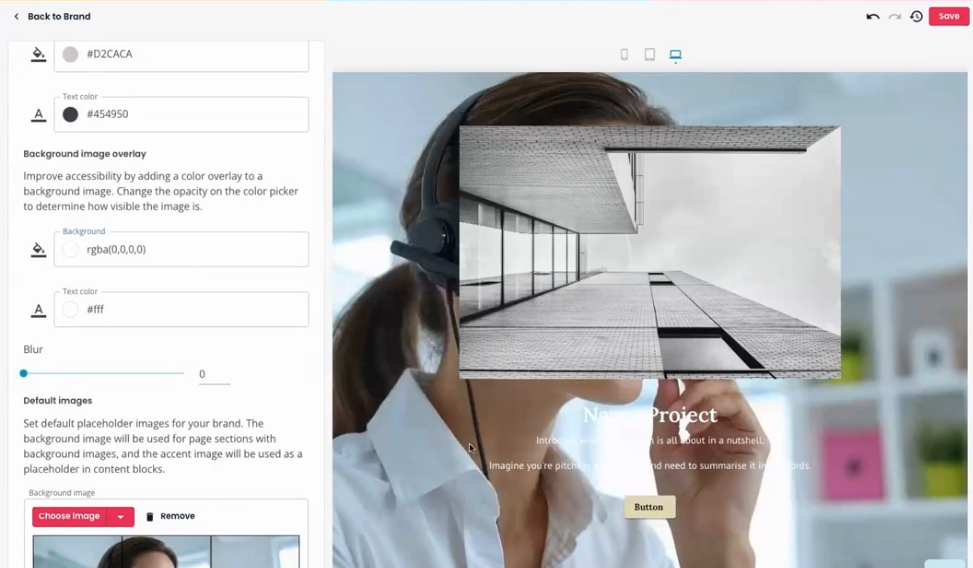
Task: Switch to the mobile preview icon
Action: (x=624, y=55)
